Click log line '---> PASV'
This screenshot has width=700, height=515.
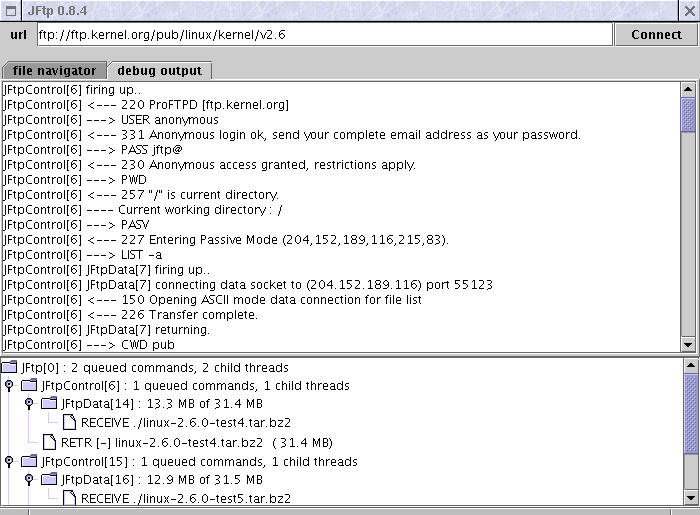click(76, 225)
